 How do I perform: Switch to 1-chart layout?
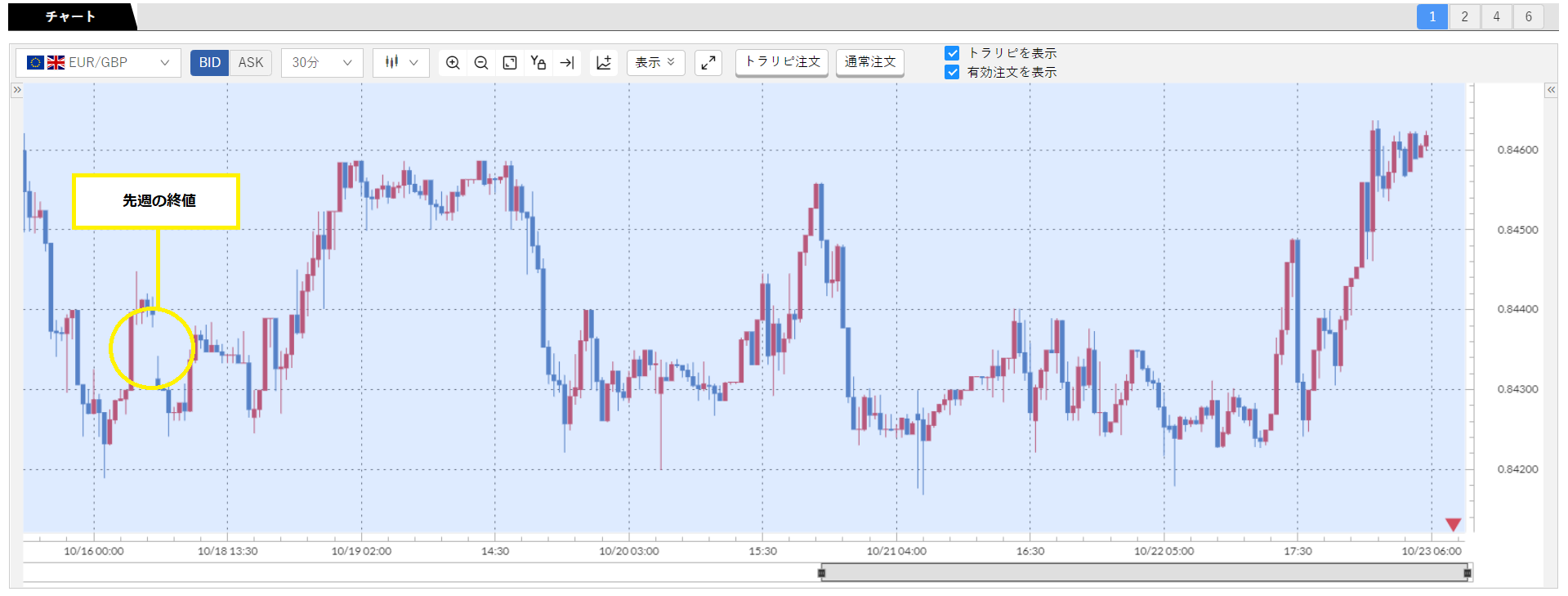[x=1432, y=16]
